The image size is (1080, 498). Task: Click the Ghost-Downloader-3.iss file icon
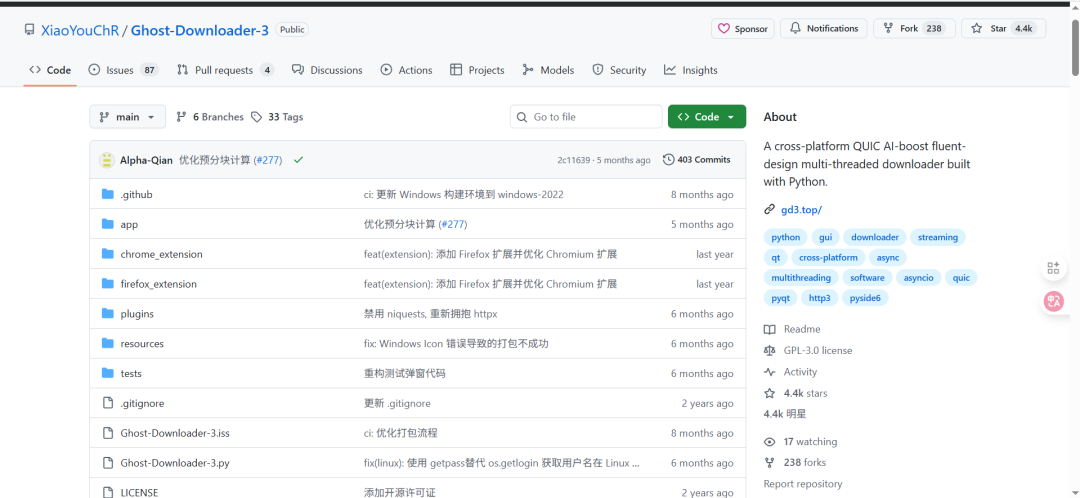coord(107,433)
